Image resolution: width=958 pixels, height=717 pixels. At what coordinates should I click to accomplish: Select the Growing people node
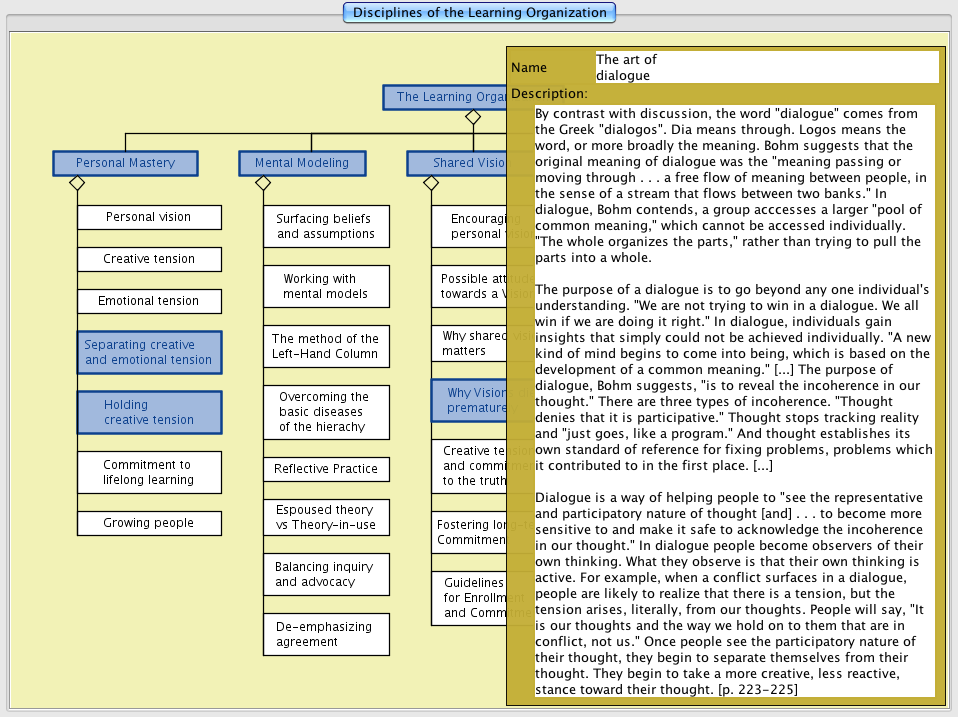[148, 523]
